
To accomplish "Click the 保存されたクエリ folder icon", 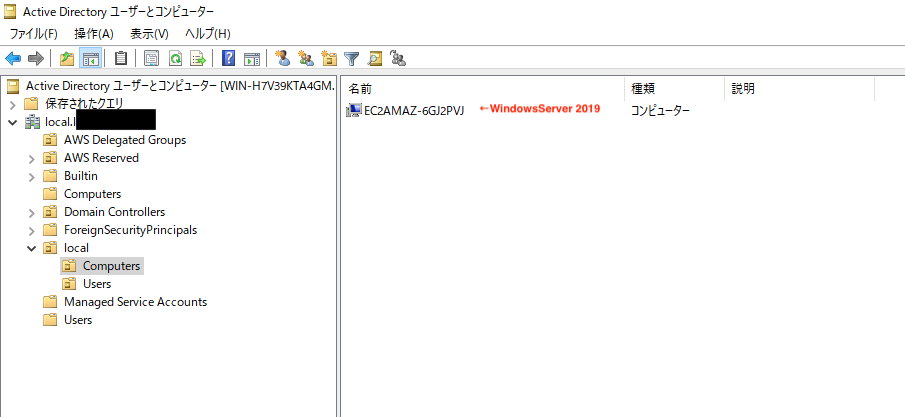I will 31,104.
